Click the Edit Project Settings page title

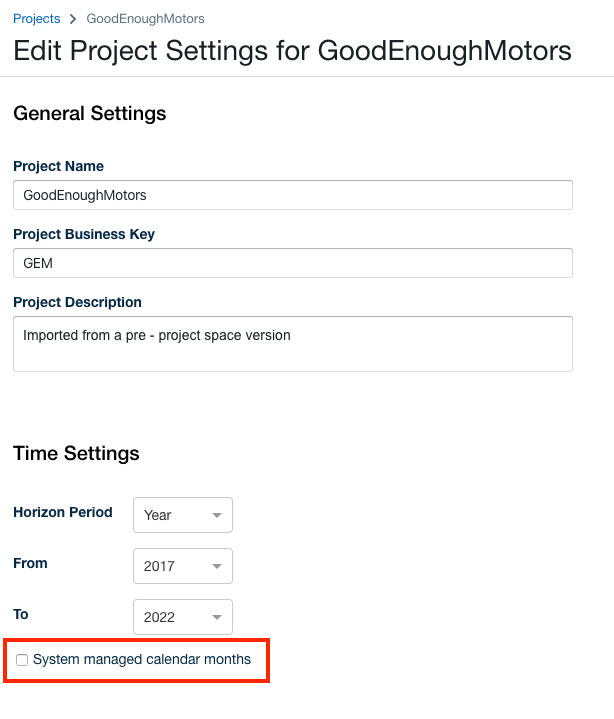click(292, 51)
